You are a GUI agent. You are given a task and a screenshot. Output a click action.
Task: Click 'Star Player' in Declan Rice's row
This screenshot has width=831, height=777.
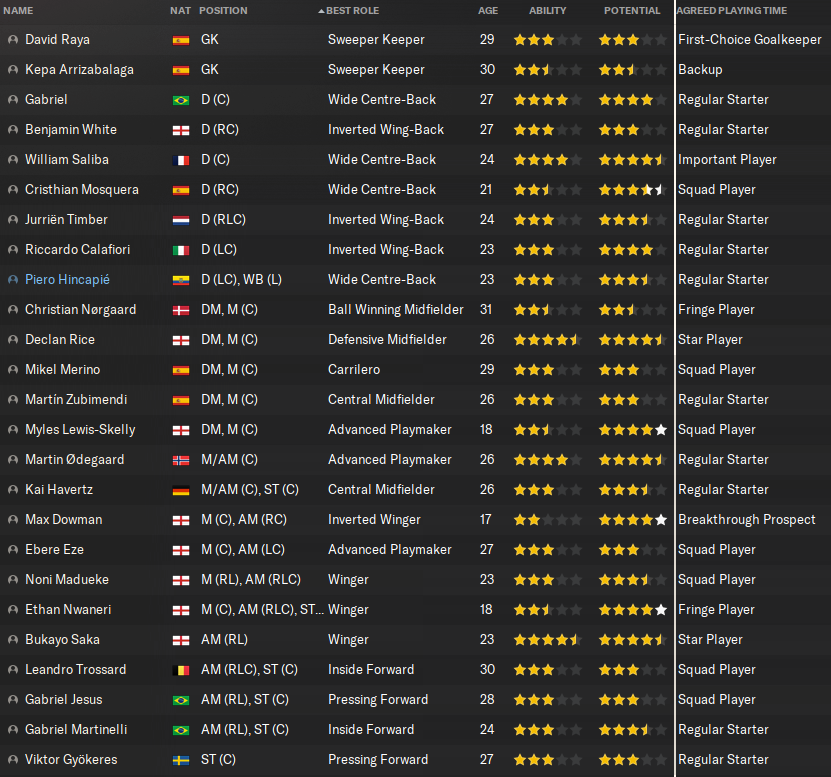tap(710, 340)
